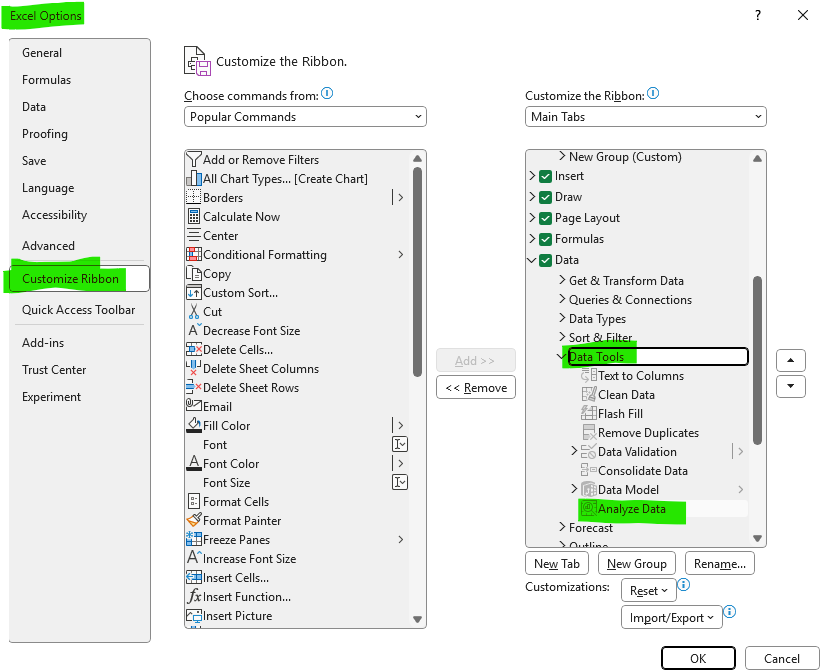
Task: Select the Decrease Font Size icon
Action: click(x=194, y=330)
